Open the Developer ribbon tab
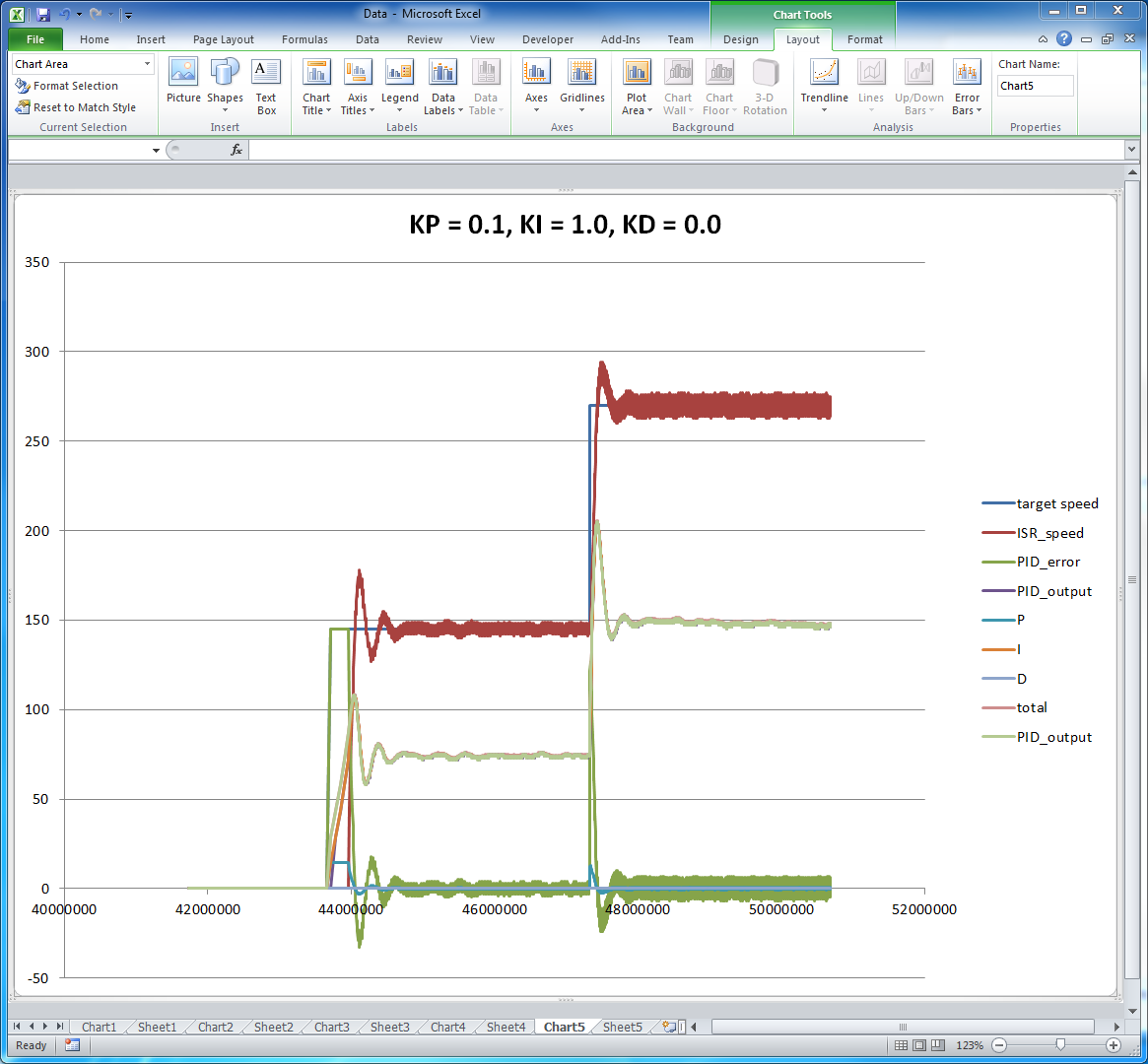 click(x=548, y=39)
